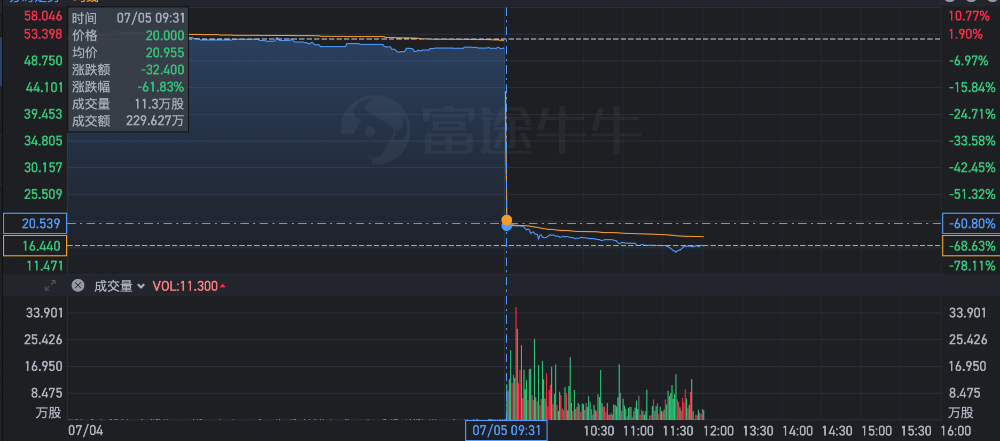Screen dimensions: 1000x441
Task: Open the 成交量 indicator dropdown
Action: click(119, 286)
